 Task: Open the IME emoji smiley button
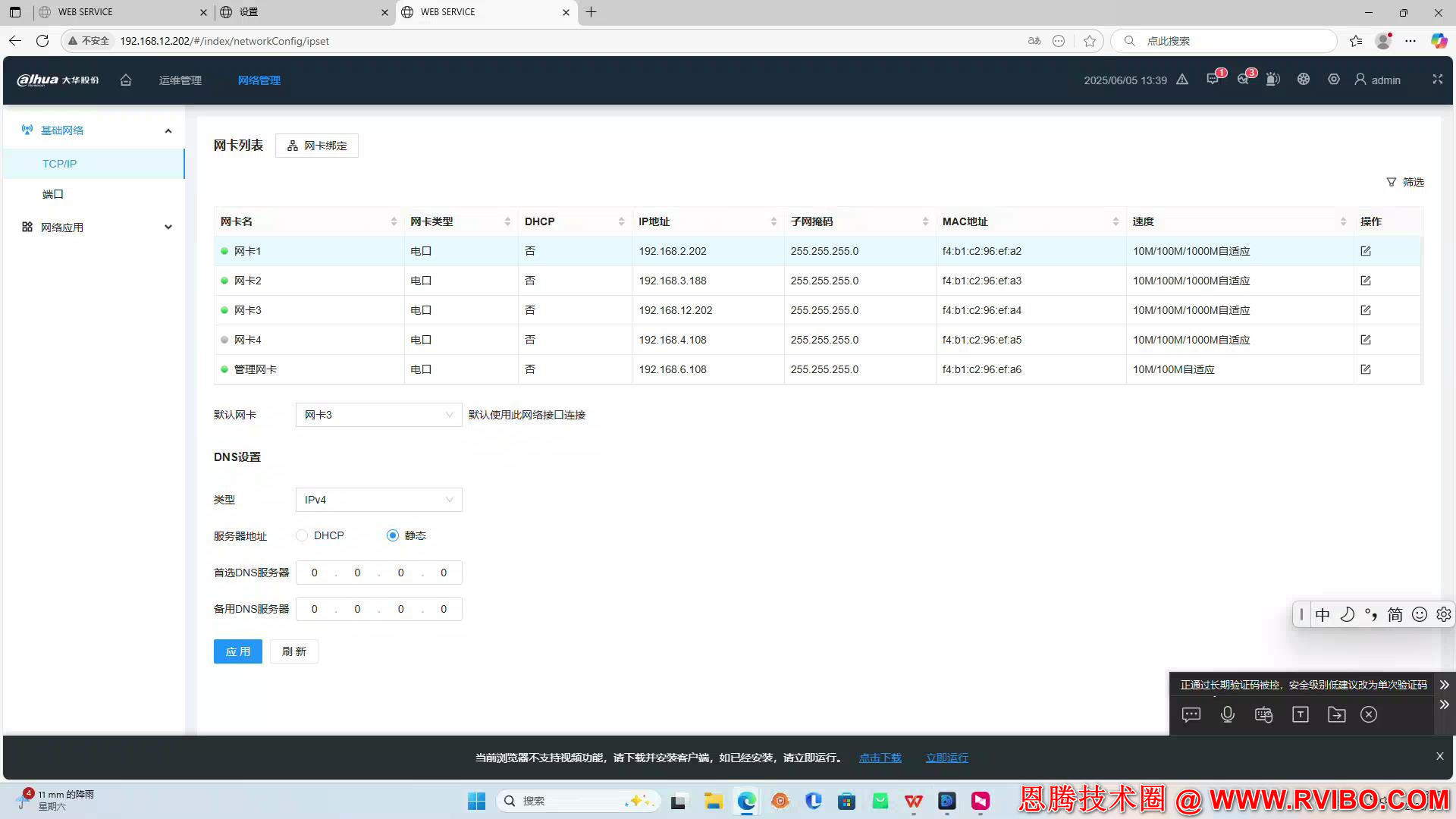pyautogui.click(x=1420, y=614)
